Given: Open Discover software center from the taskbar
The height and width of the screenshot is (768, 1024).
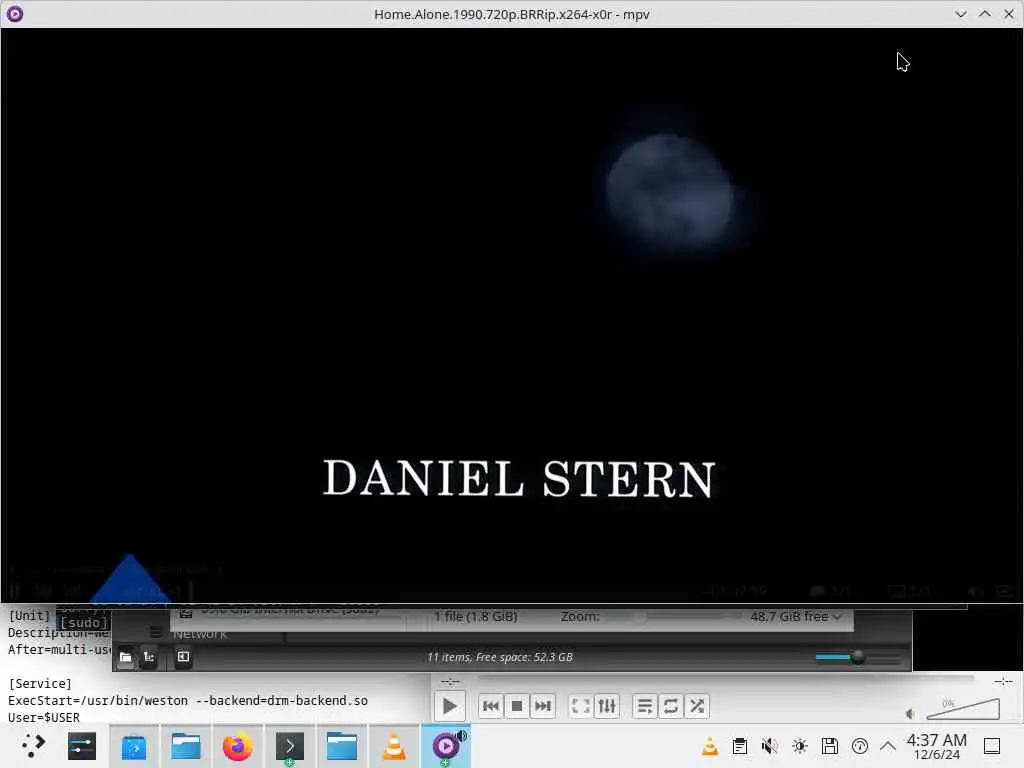Looking at the screenshot, I should click(x=134, y=746).
